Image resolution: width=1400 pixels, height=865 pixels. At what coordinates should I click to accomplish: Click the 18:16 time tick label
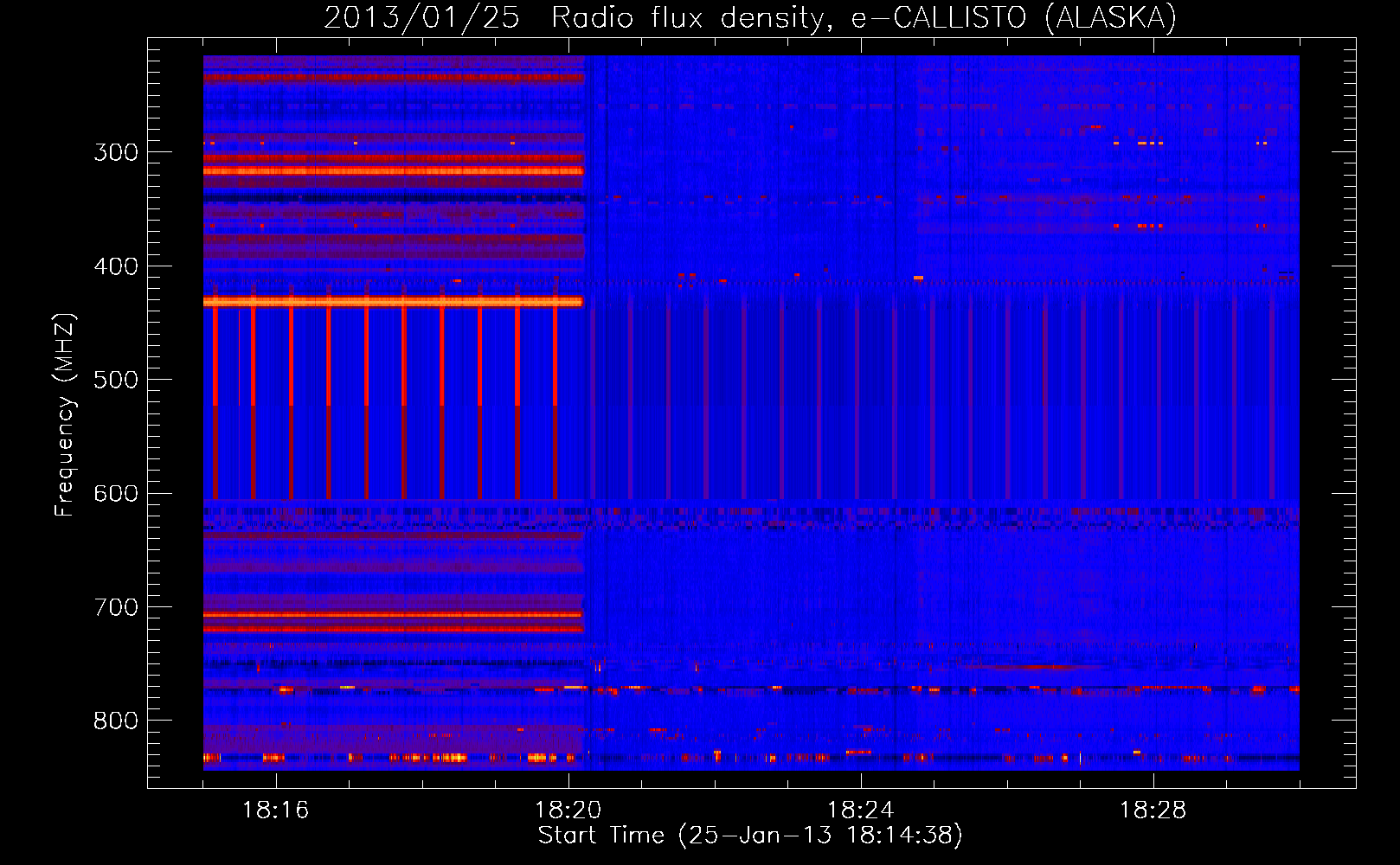[x=275, y=811]
